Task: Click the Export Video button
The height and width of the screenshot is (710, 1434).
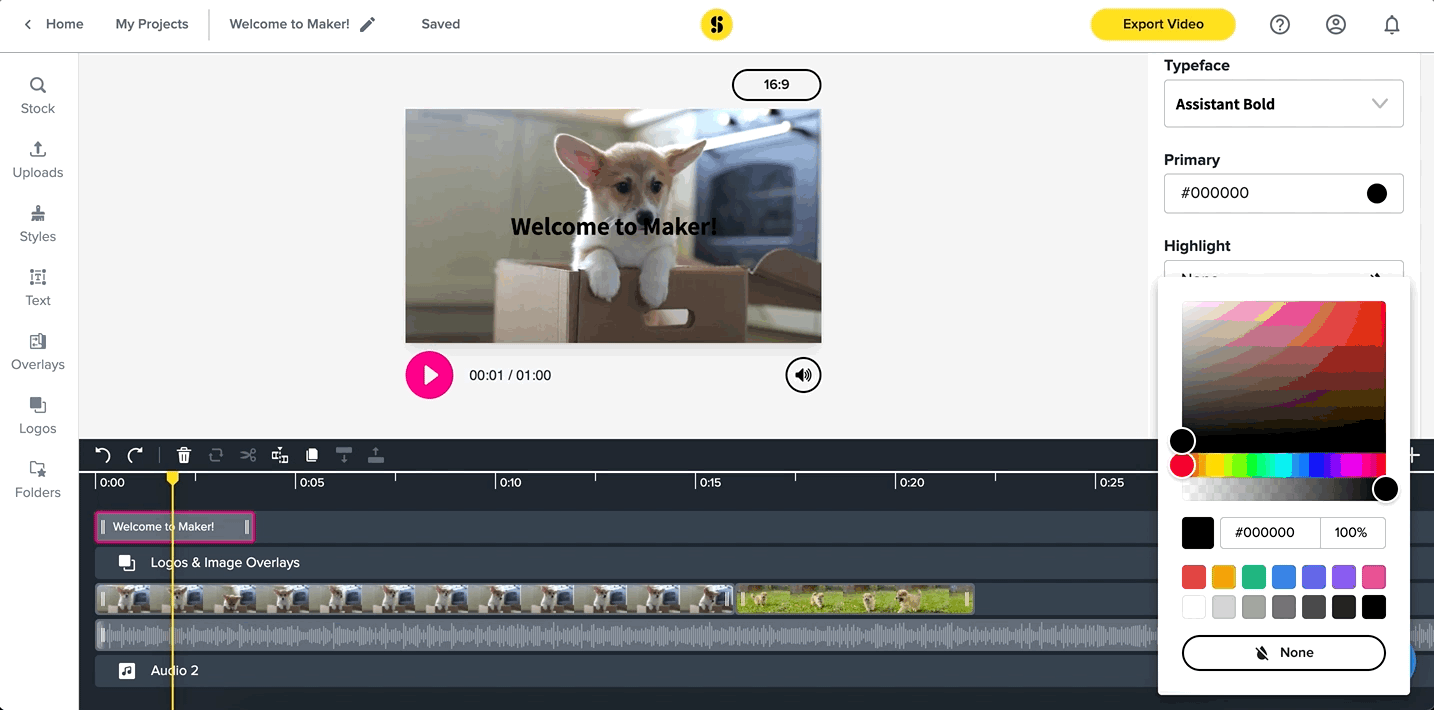Action: tap(1163, 25)
